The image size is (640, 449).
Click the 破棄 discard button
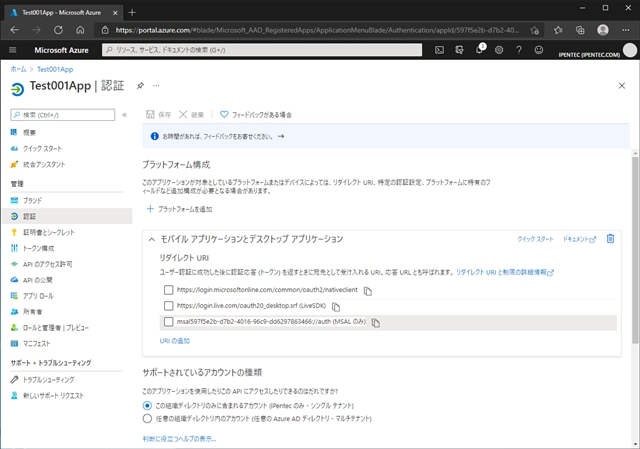(191, 115)
